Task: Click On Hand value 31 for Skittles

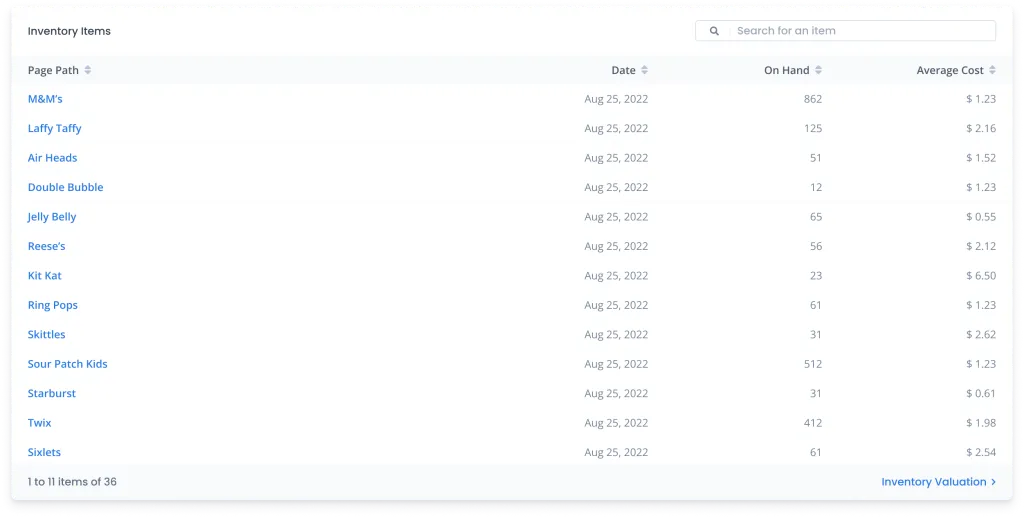Action: click(x=816, y=334)
